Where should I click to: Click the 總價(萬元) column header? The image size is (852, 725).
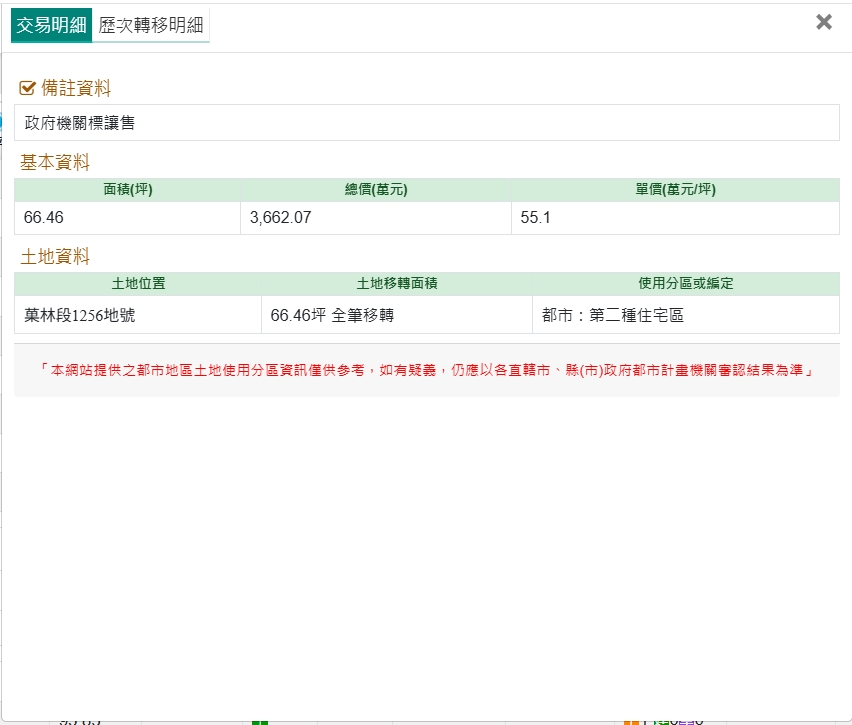(375, 190)
